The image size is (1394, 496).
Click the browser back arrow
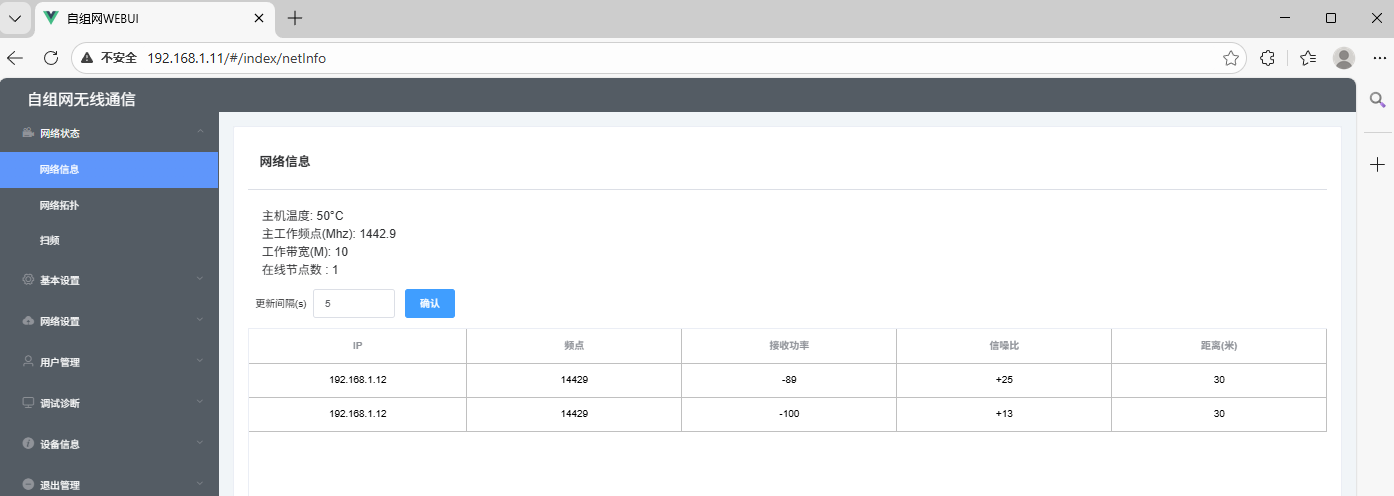pos(15,58)
